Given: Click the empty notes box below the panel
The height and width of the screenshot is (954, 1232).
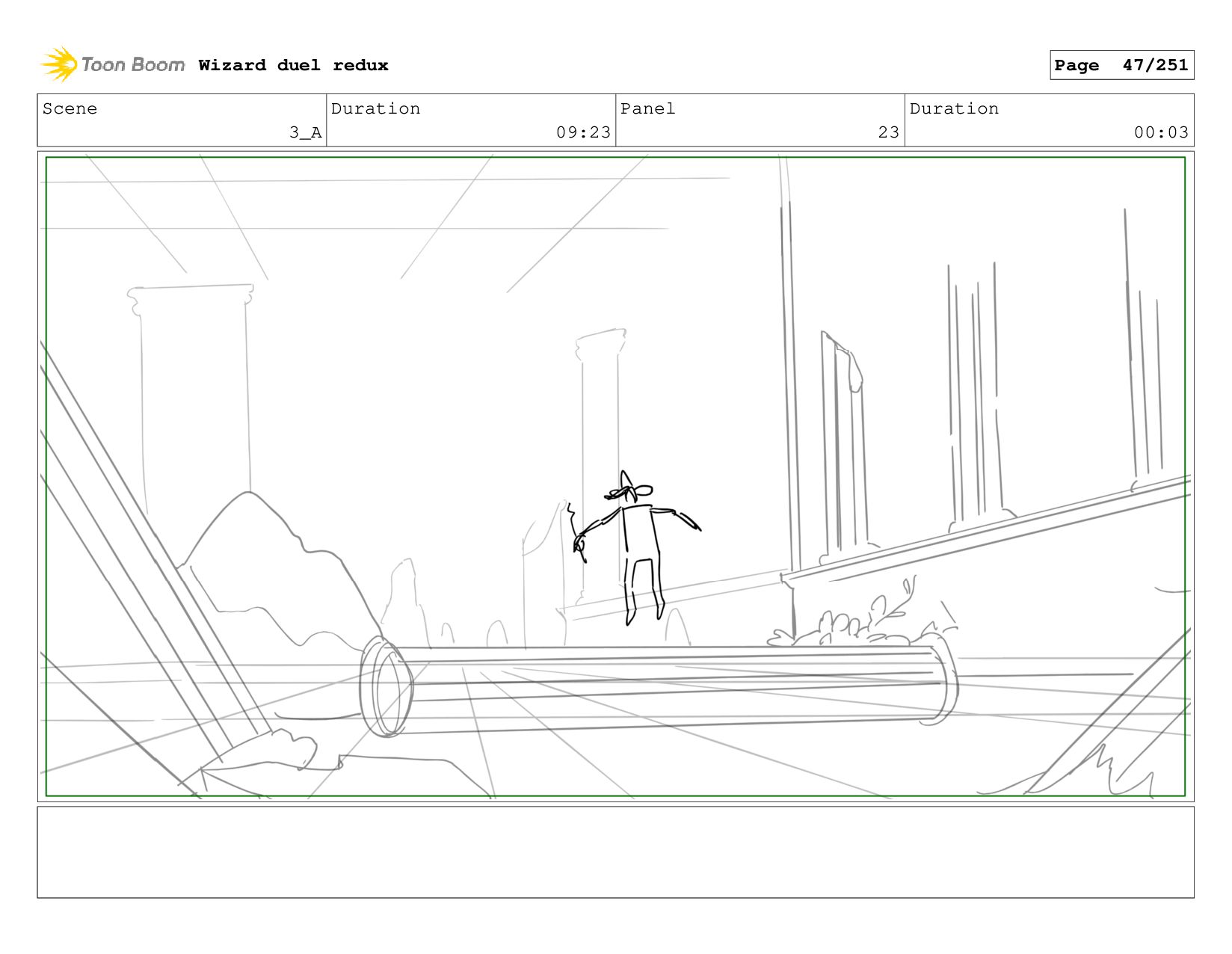Looking at the screenshot, I should [x=615, y=852].
